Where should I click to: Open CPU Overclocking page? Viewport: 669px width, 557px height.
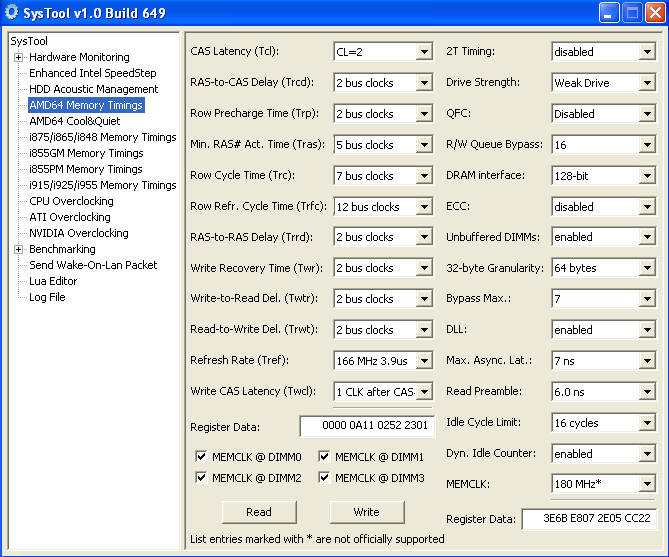click(x=71, y=201)
